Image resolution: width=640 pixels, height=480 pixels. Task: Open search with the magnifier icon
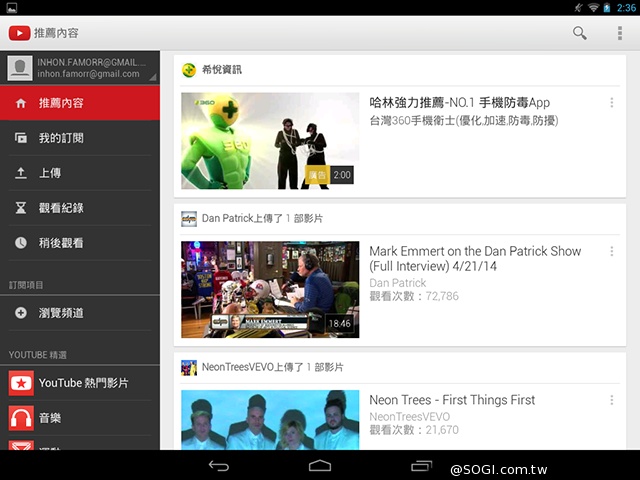(580, 33)
